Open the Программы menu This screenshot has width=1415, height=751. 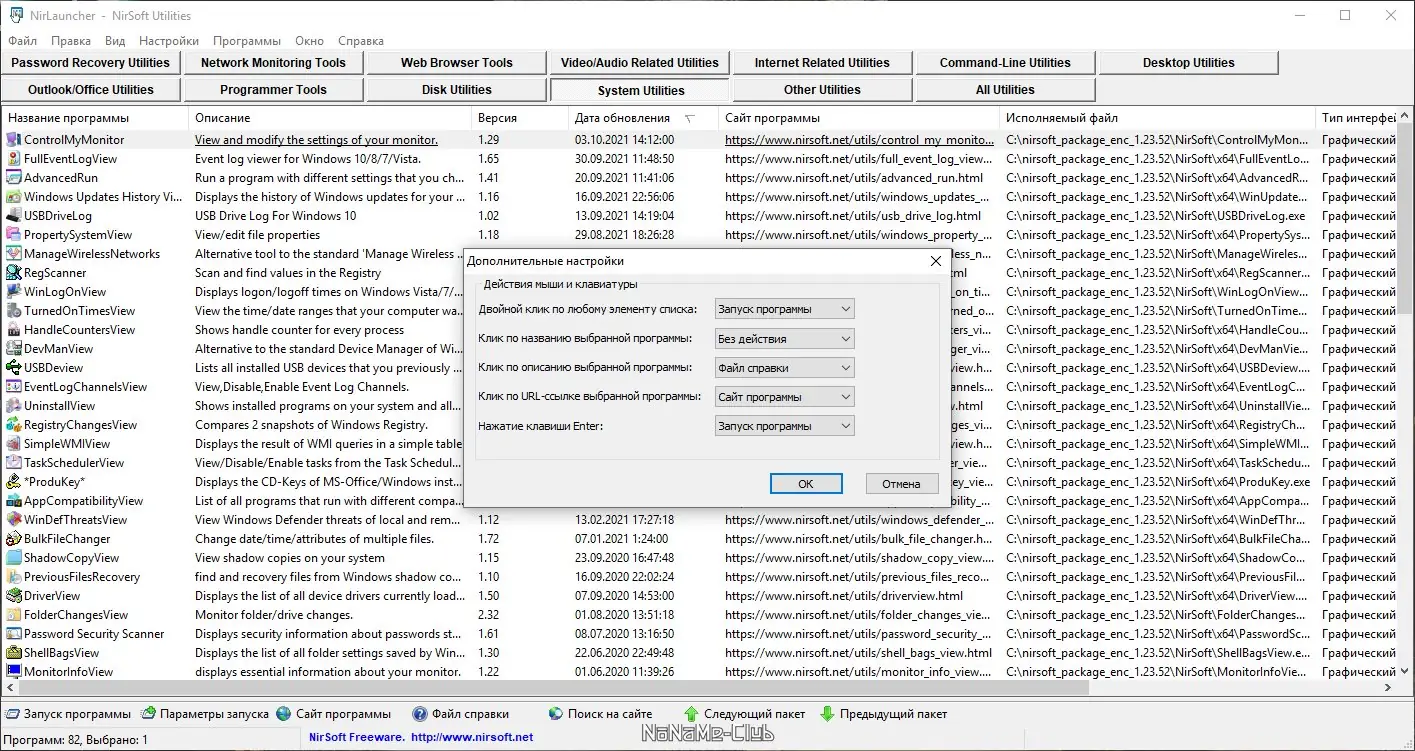pos(247,41)
